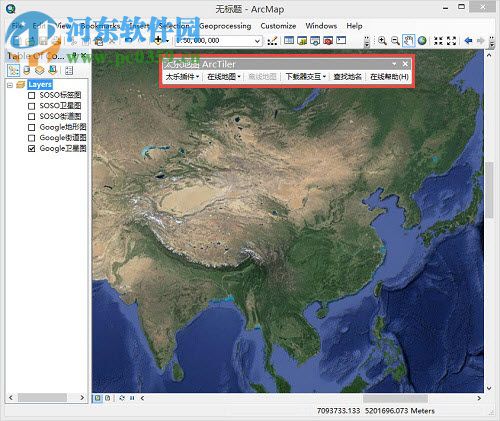Switch to Layout View button
The width and height of the screenshot is (500, 421).
click(108, 398)
